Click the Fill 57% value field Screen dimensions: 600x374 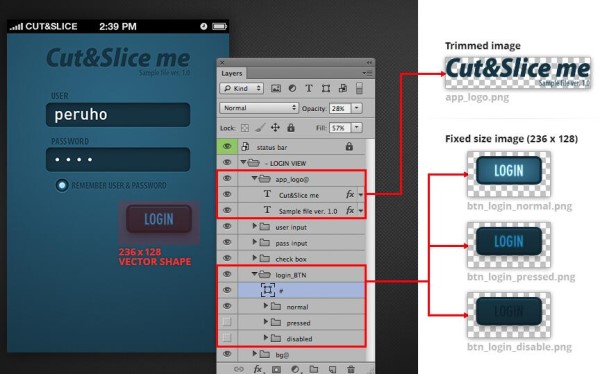tap(340, 127)
